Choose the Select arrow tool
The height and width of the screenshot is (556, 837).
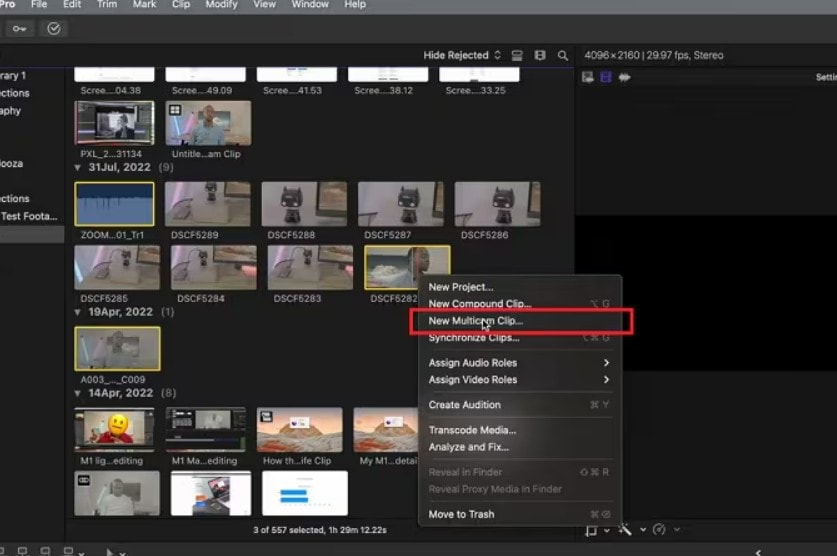coord(109,552)
